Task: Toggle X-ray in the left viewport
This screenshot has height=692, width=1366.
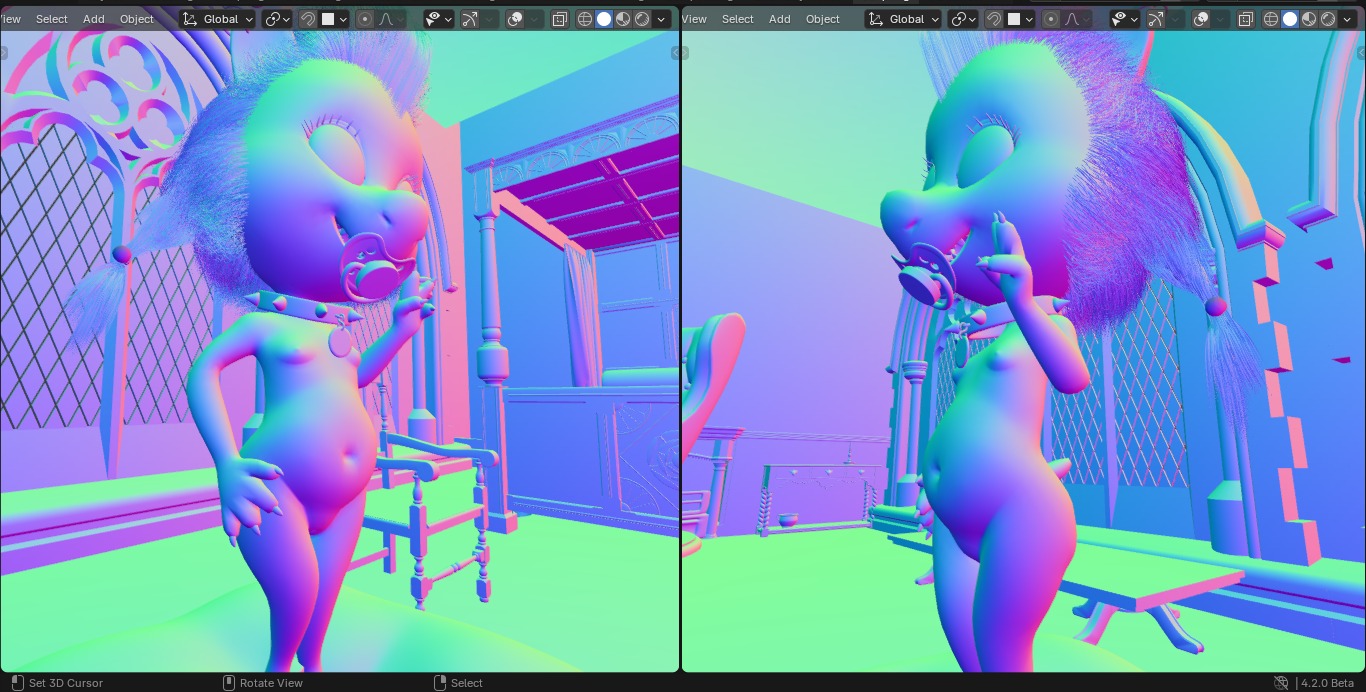Action: click(x=560, y=19)
